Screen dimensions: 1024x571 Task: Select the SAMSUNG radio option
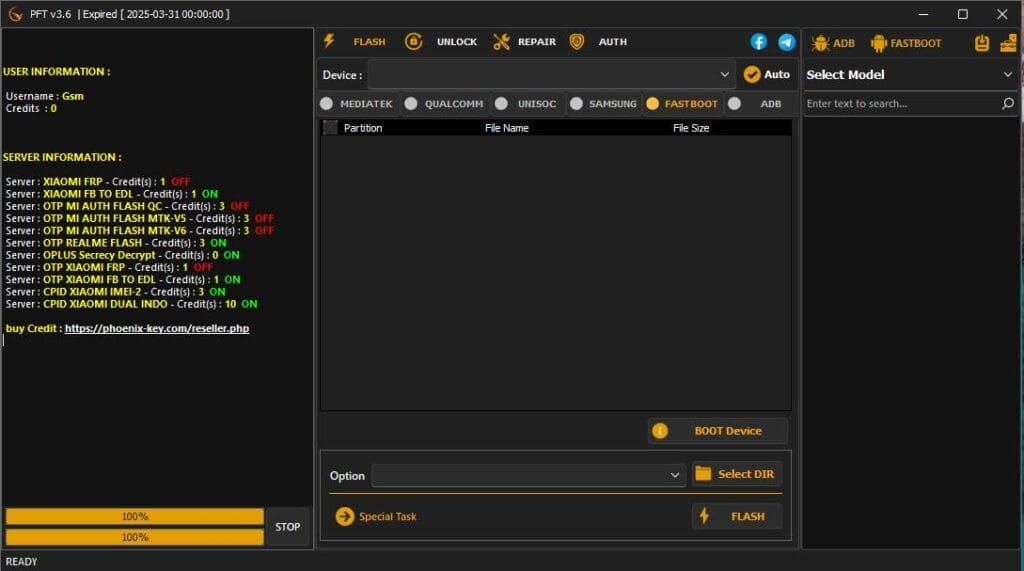click(x=576, y=103)
